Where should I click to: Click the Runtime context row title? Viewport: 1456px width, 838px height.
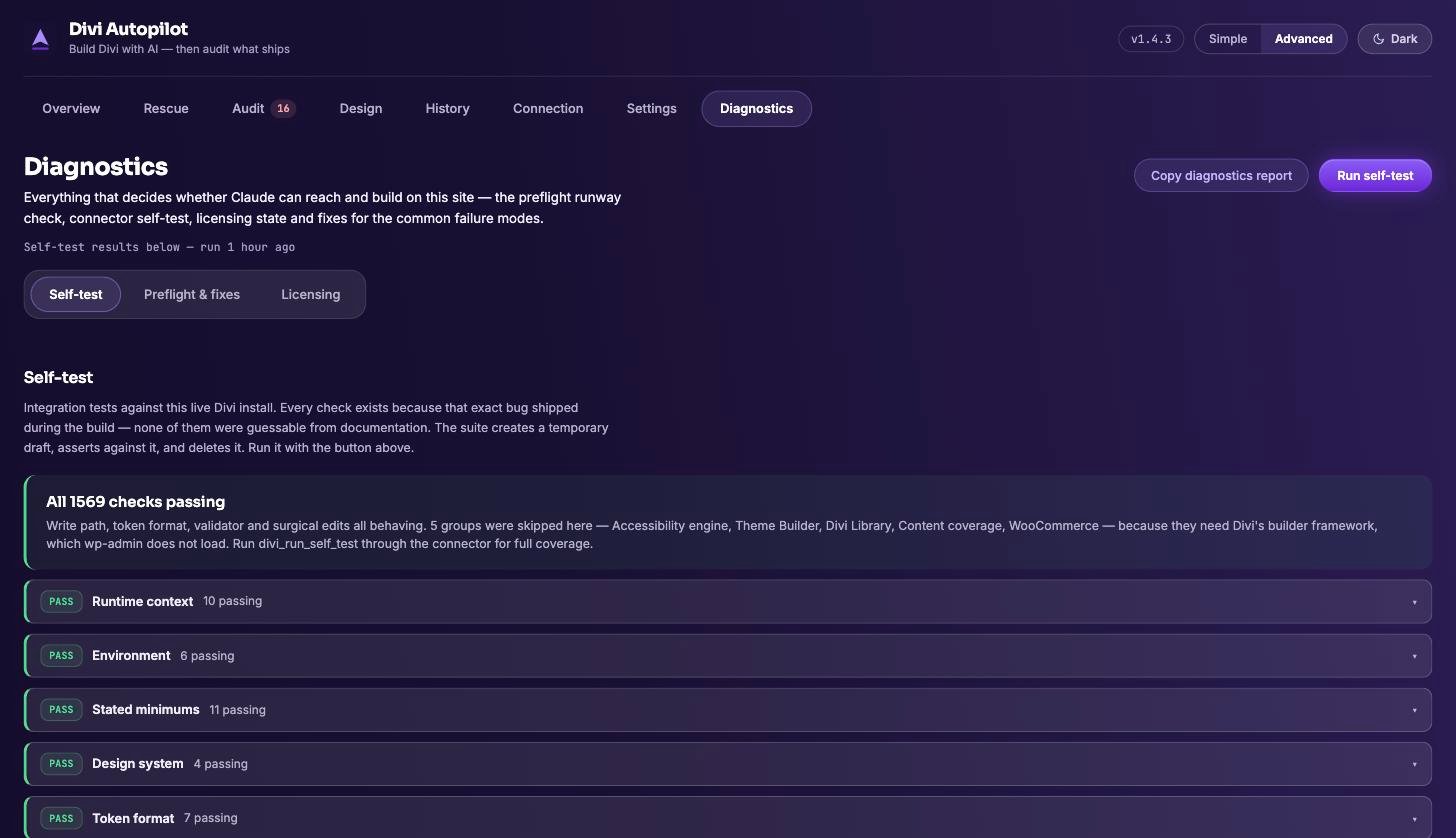pos(142,601)
